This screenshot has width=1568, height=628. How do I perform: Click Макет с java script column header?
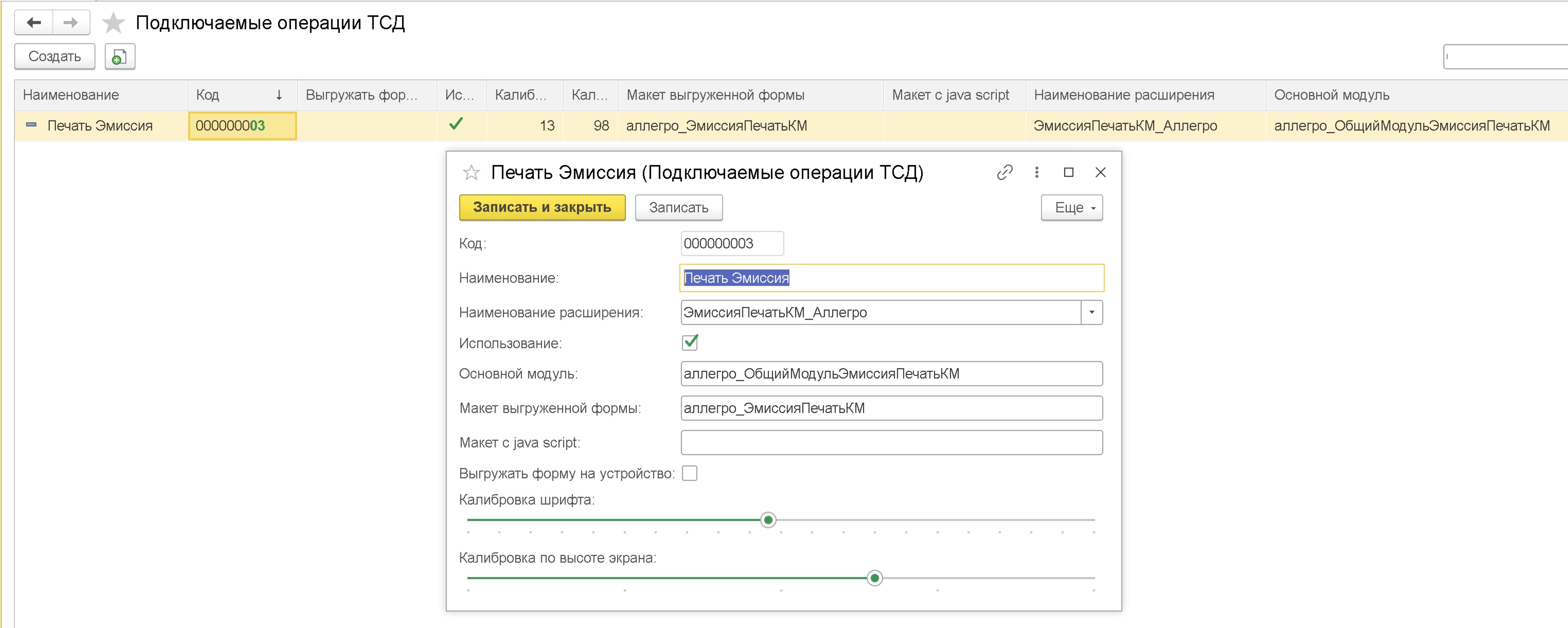(x=954, y=95)
